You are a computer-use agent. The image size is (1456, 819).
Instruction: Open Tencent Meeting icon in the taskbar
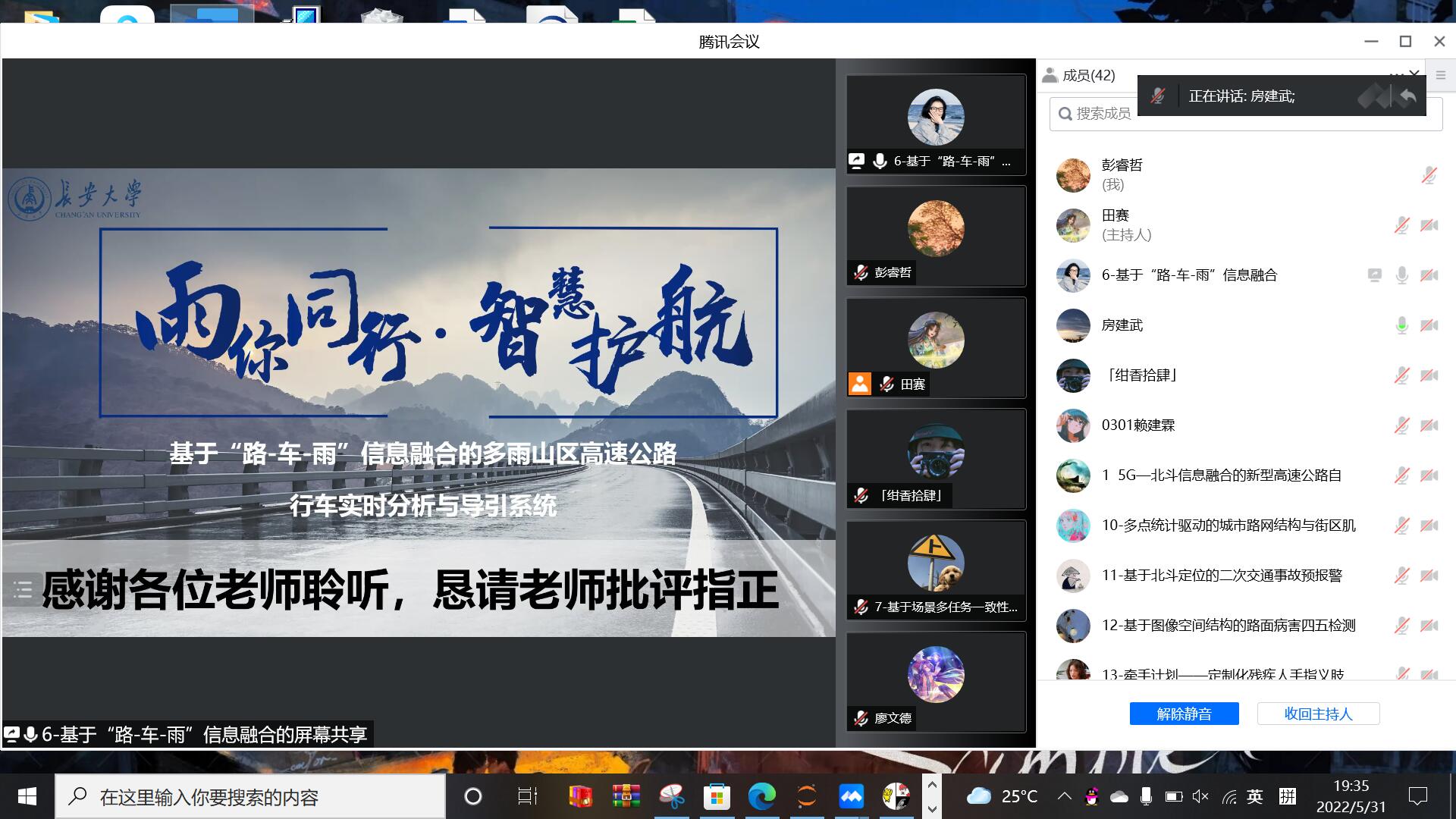point(851,796)
